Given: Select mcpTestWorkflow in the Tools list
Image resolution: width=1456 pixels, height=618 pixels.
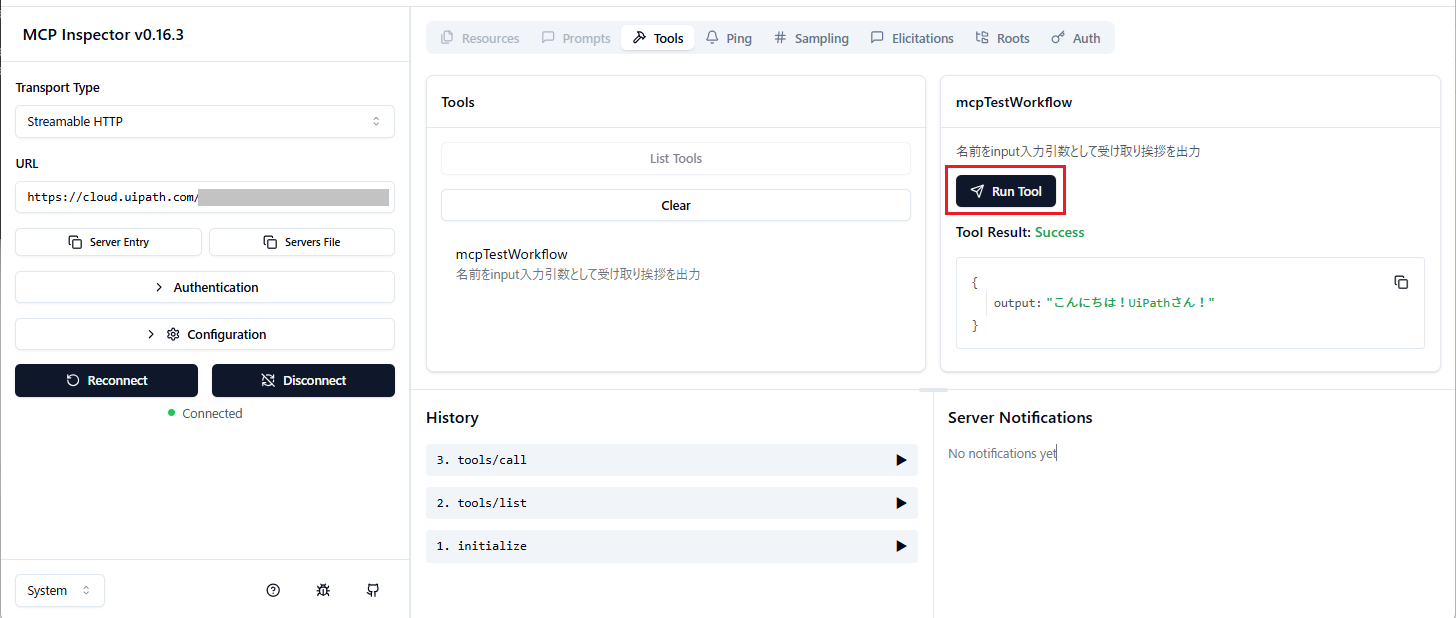Looking at the screenshot, I should 676,264.
